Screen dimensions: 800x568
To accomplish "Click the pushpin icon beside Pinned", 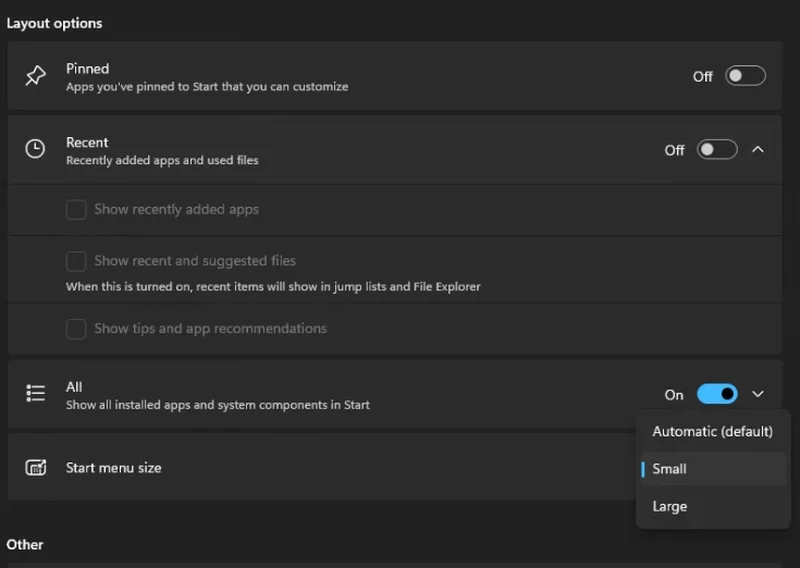I will pyautogui.click(x=36, y=76).
